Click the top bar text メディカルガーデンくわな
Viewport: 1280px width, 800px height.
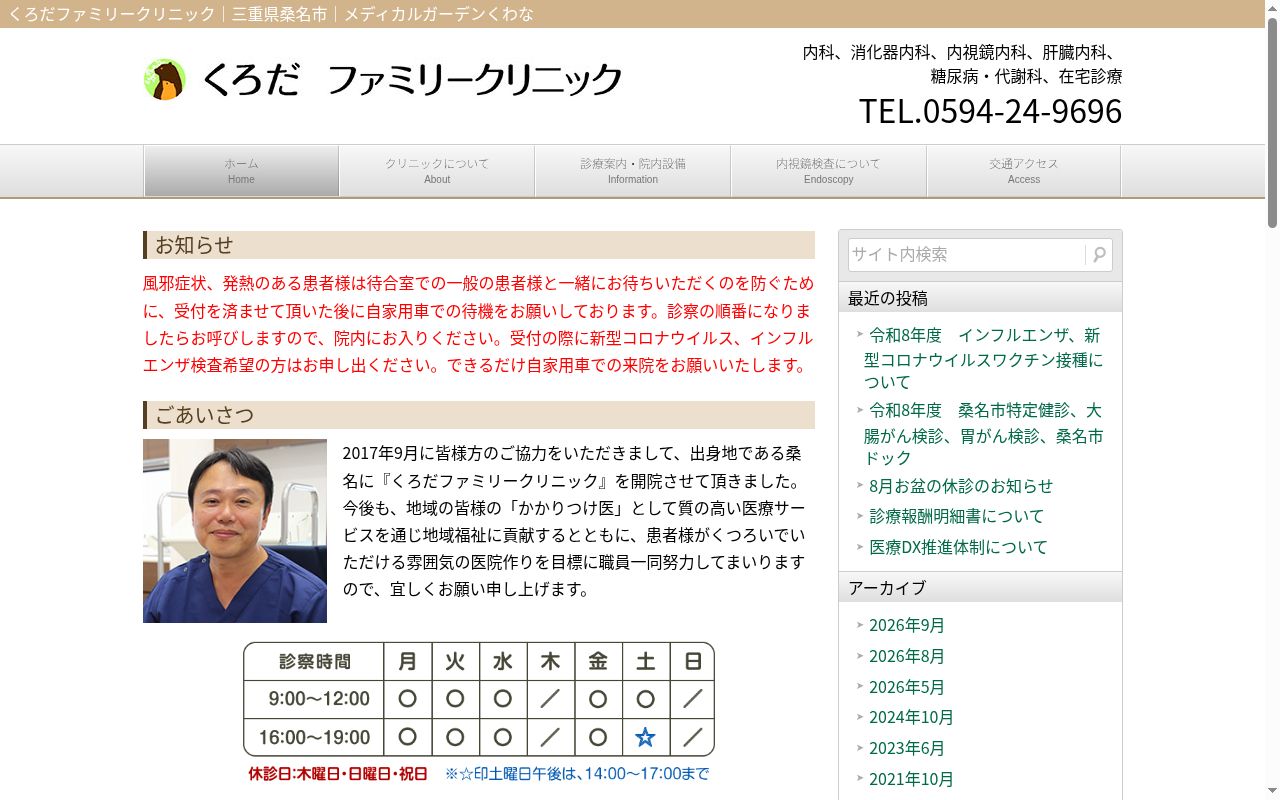pos(439,14)
